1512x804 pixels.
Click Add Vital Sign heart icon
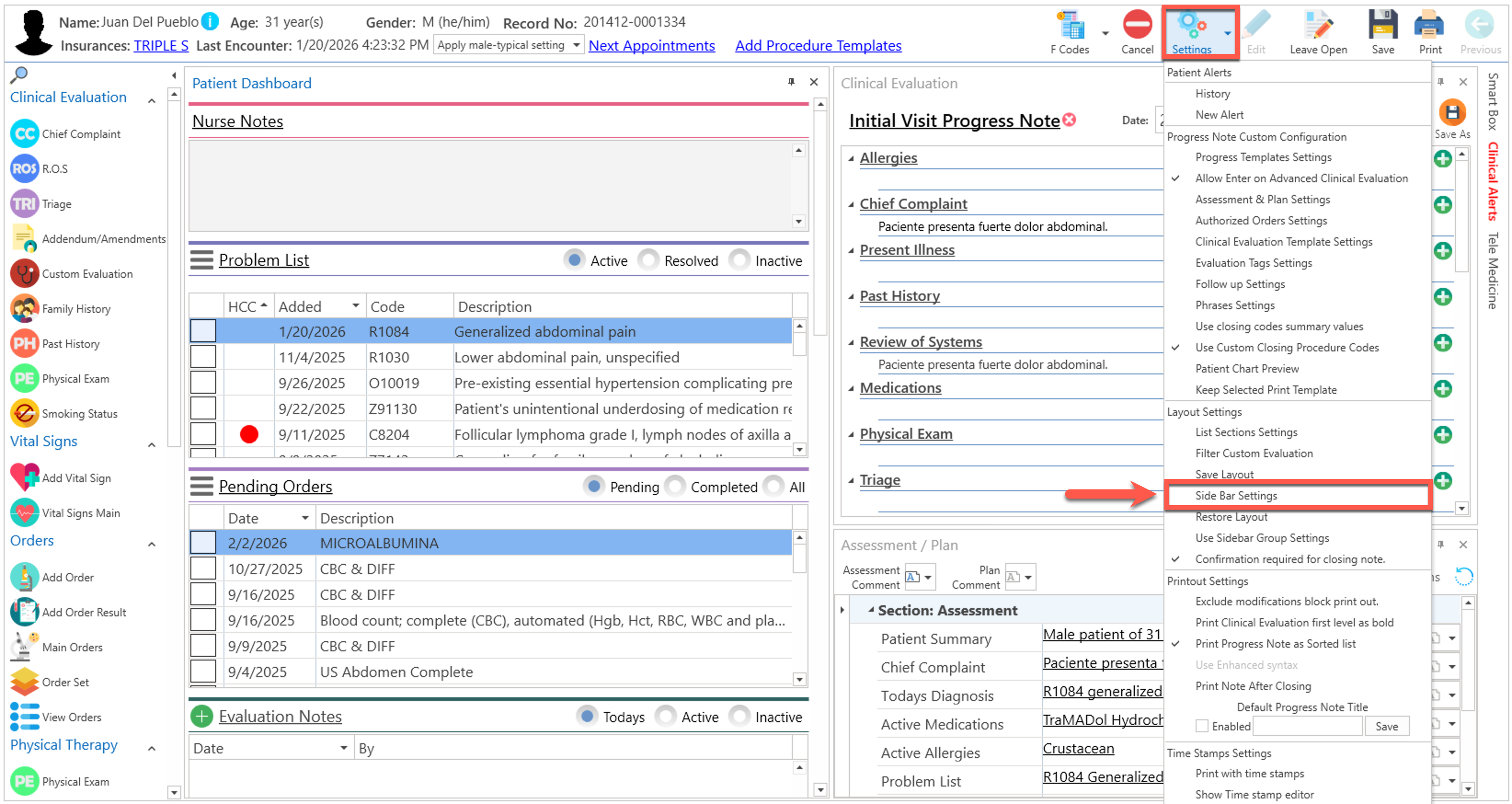pyautogui.click(x=25, y=477)
